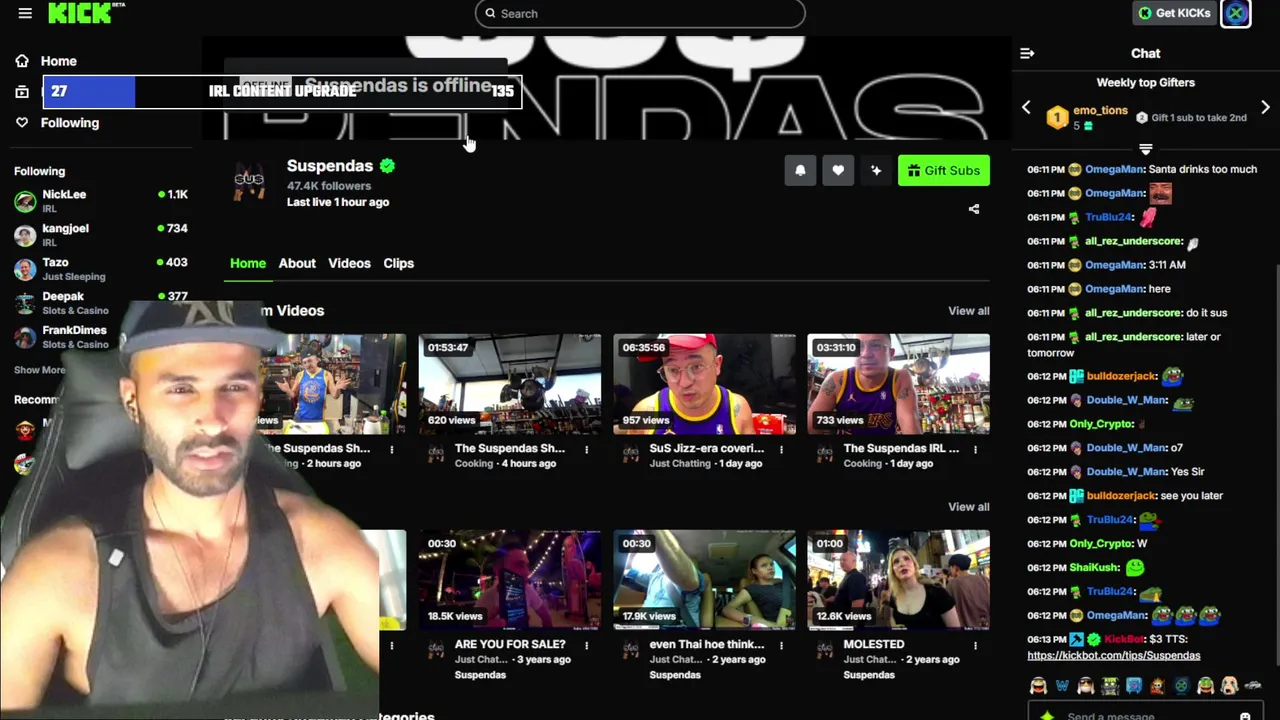Expand Show More in Following list

click(x=40, y=370)
